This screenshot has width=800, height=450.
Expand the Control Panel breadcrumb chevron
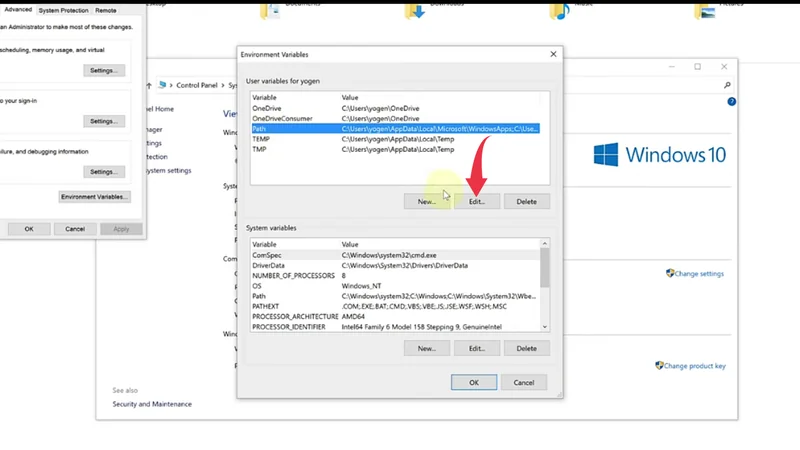[x=172, y=86]
